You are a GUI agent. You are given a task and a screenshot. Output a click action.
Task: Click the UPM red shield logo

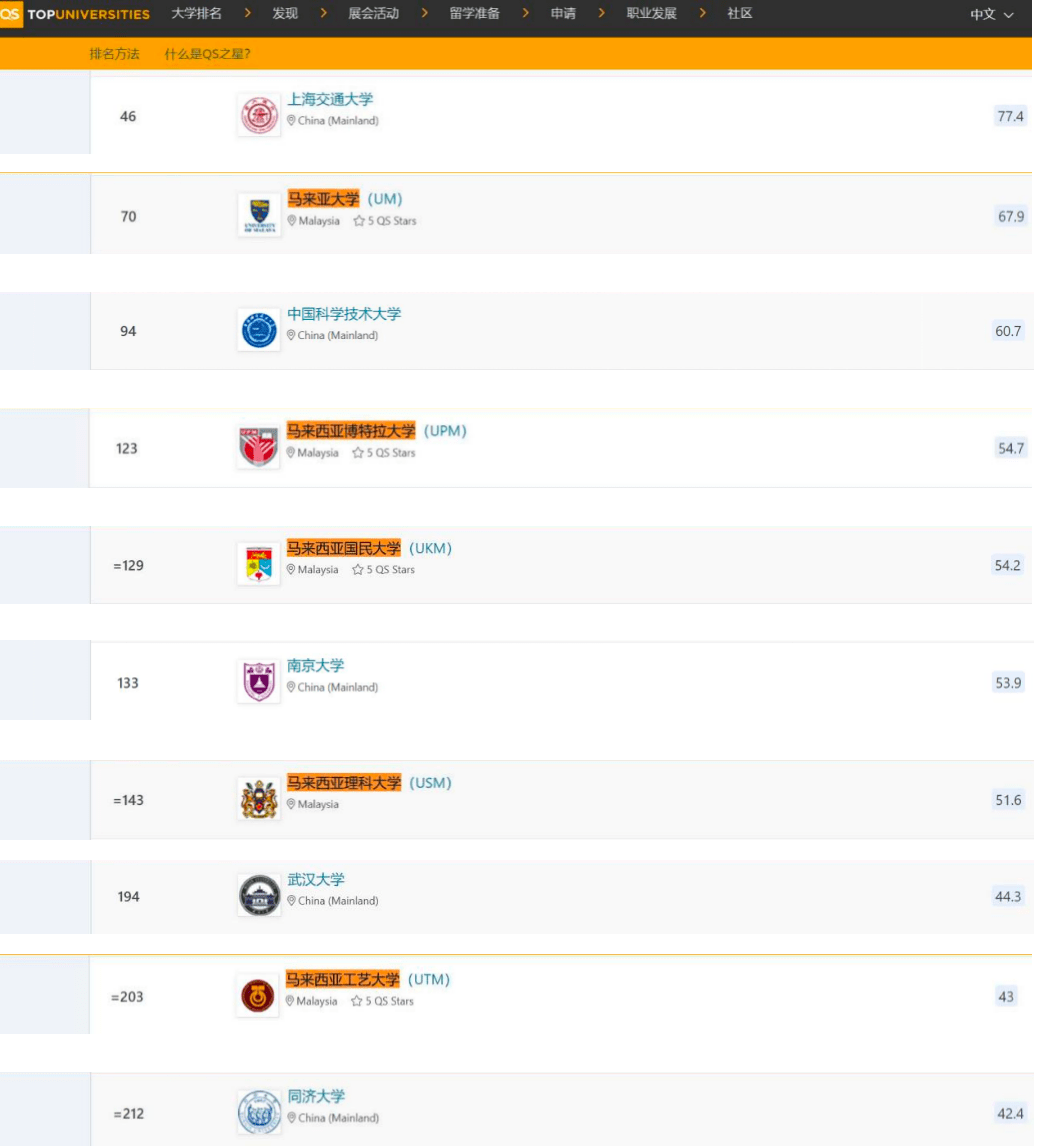pos(259,447)
